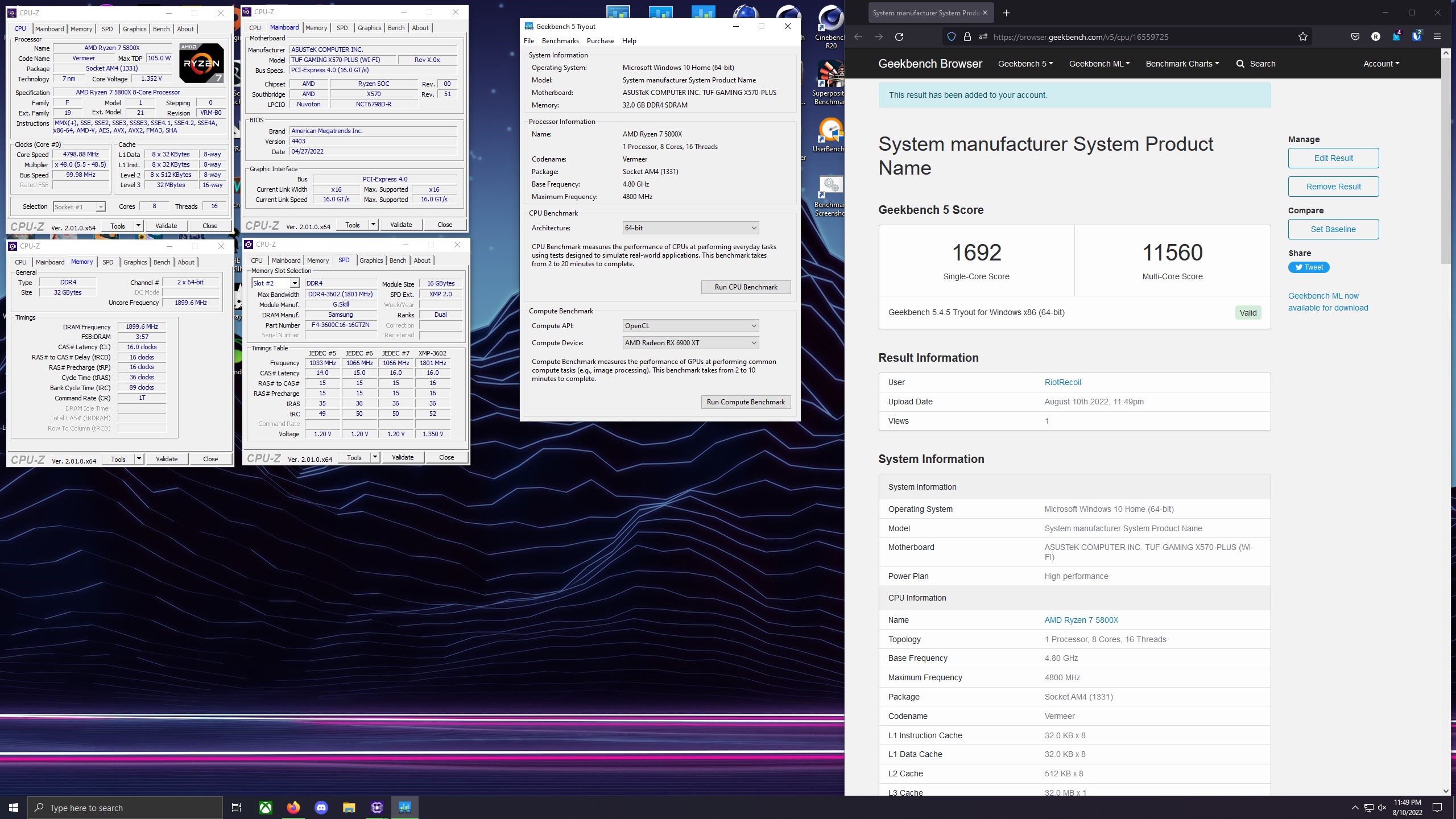
Task: Open the Bitwarden shield extension icon
Action: 1417,37
